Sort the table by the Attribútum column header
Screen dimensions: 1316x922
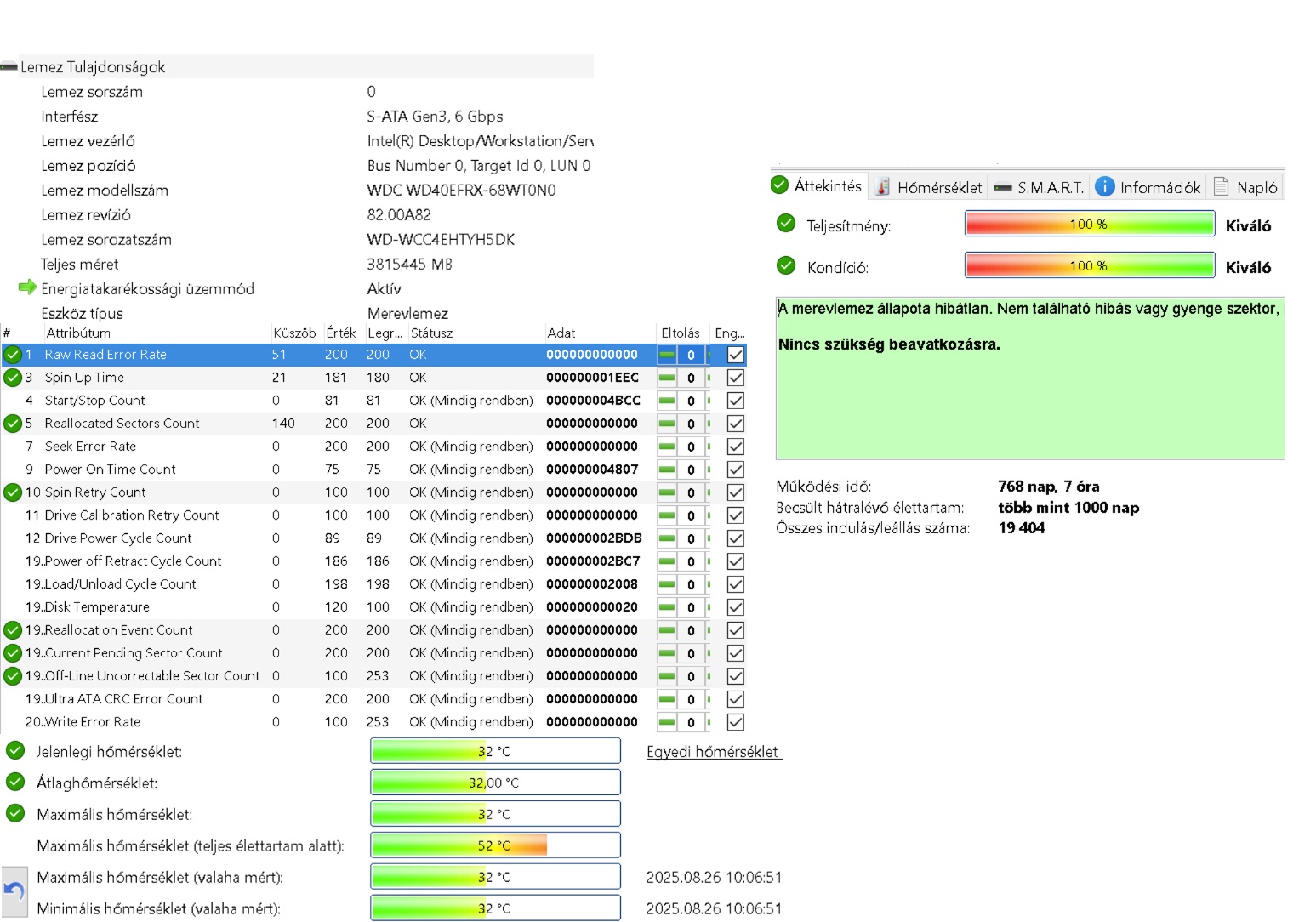[x=78, y=333]
